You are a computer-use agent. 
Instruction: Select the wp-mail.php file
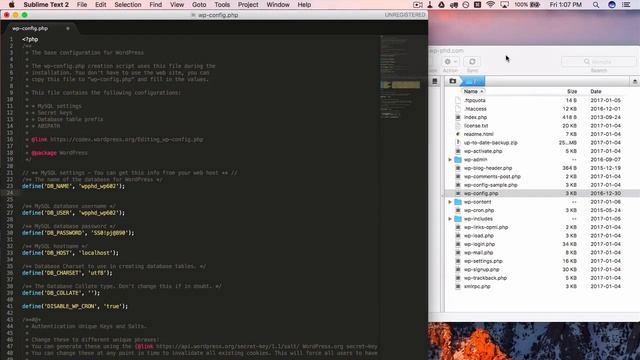pyautogui.click(x=478, y=253)
